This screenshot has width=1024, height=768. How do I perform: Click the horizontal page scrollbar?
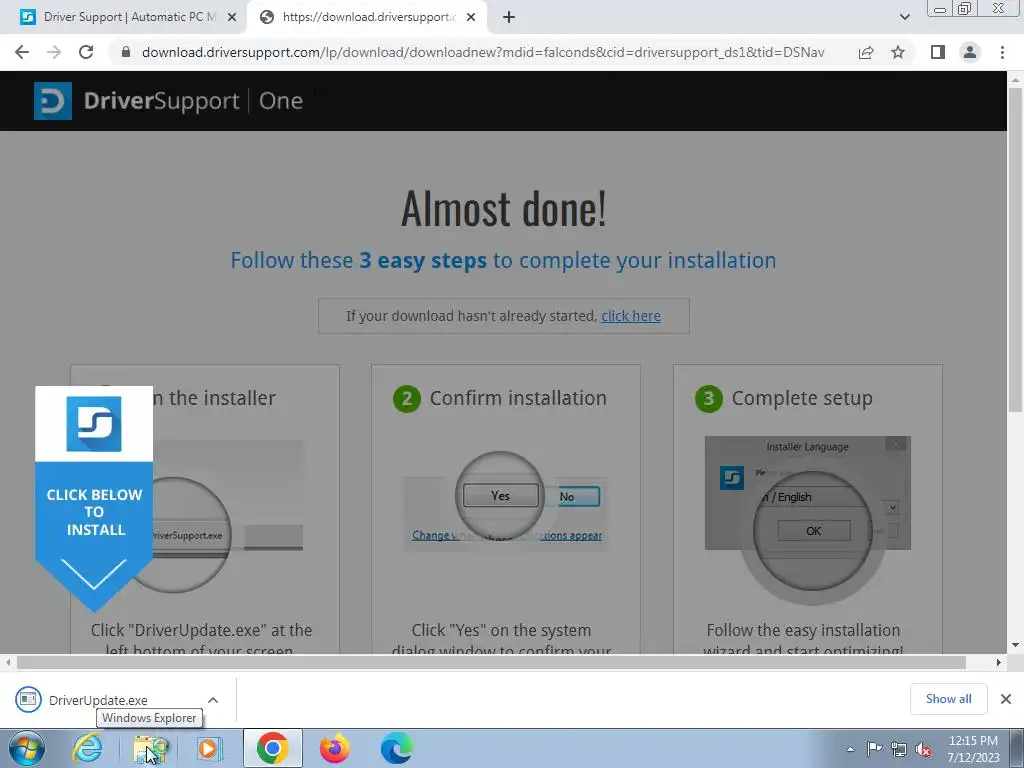click(x=491, y=663)
